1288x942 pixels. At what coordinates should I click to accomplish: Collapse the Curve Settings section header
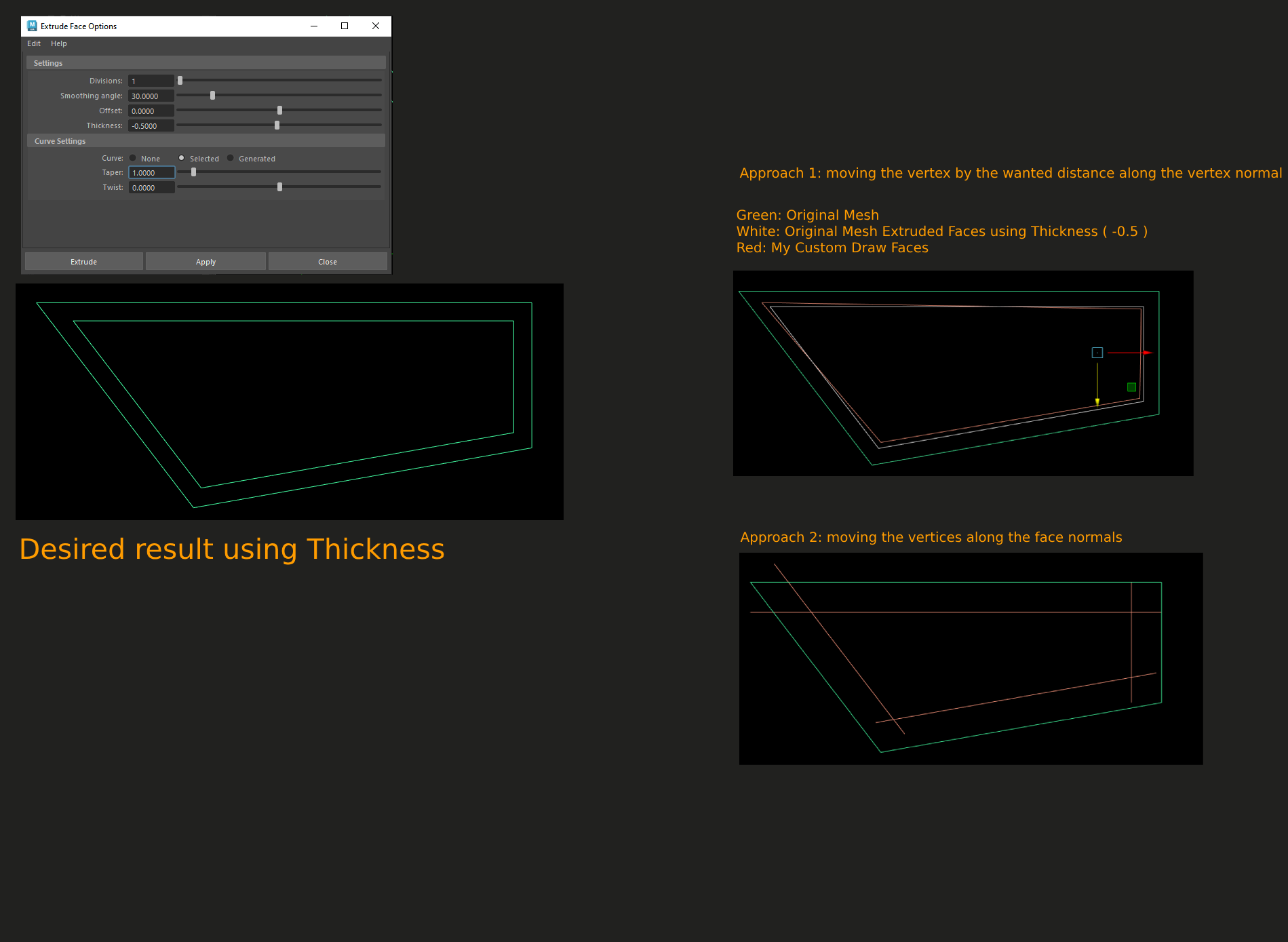[60, 141]
